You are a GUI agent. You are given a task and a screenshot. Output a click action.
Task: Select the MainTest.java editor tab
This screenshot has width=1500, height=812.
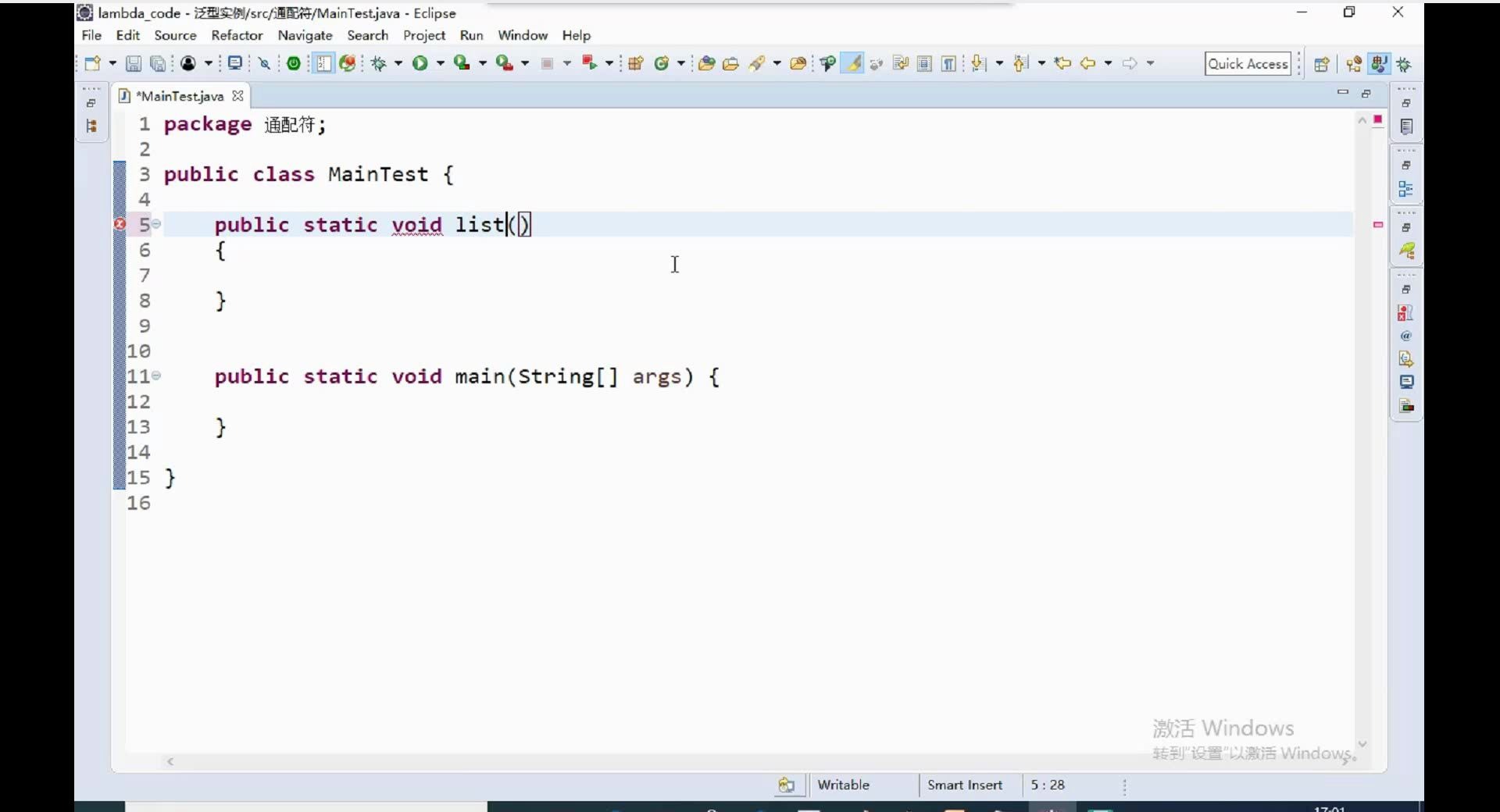pyautogui.click(x=180, y=96)
